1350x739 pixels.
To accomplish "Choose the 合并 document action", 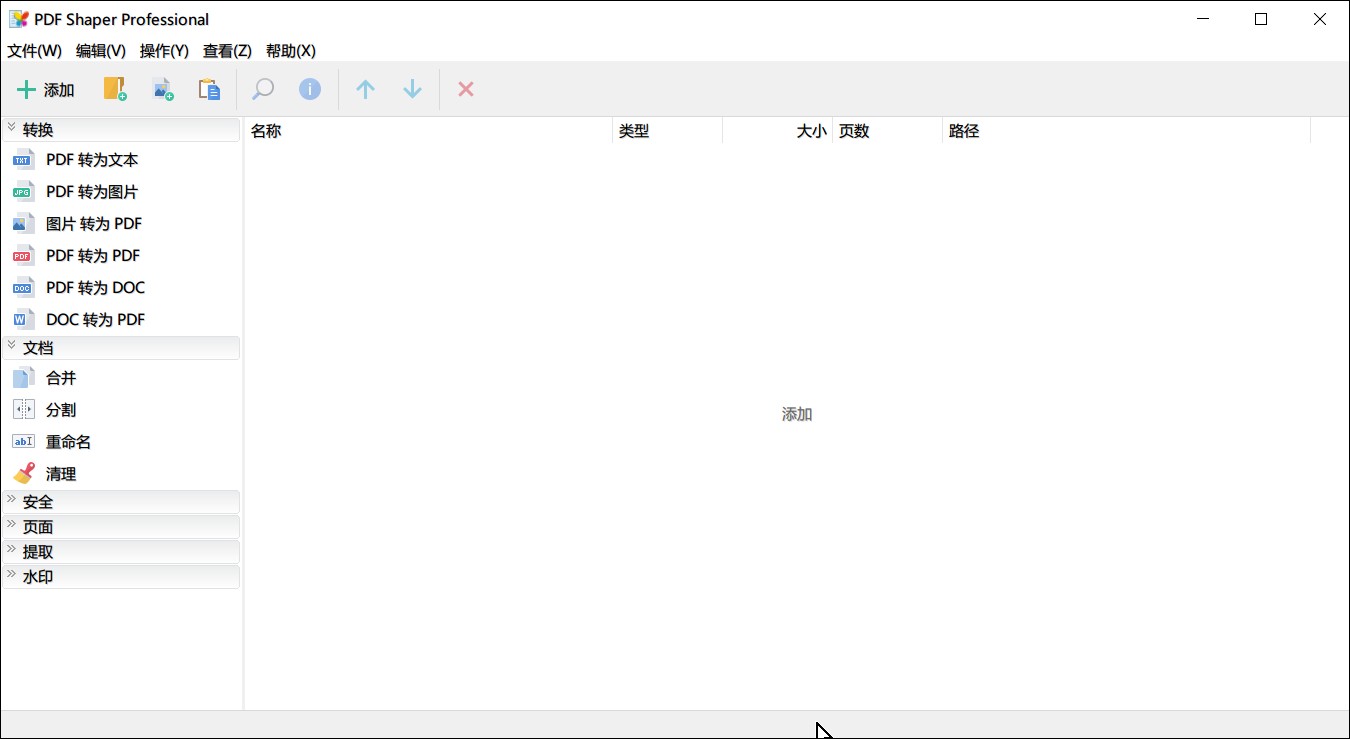I will click(x=61, y=378).
